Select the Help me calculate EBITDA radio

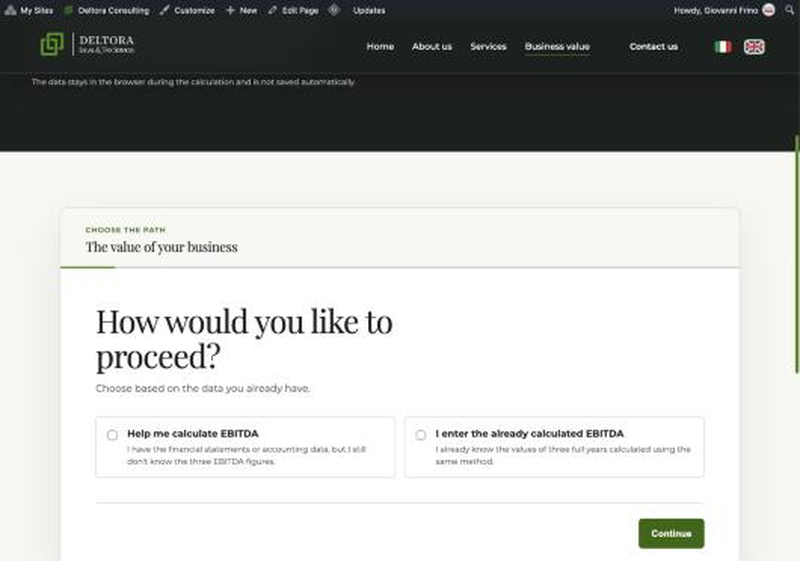point(112,435)
